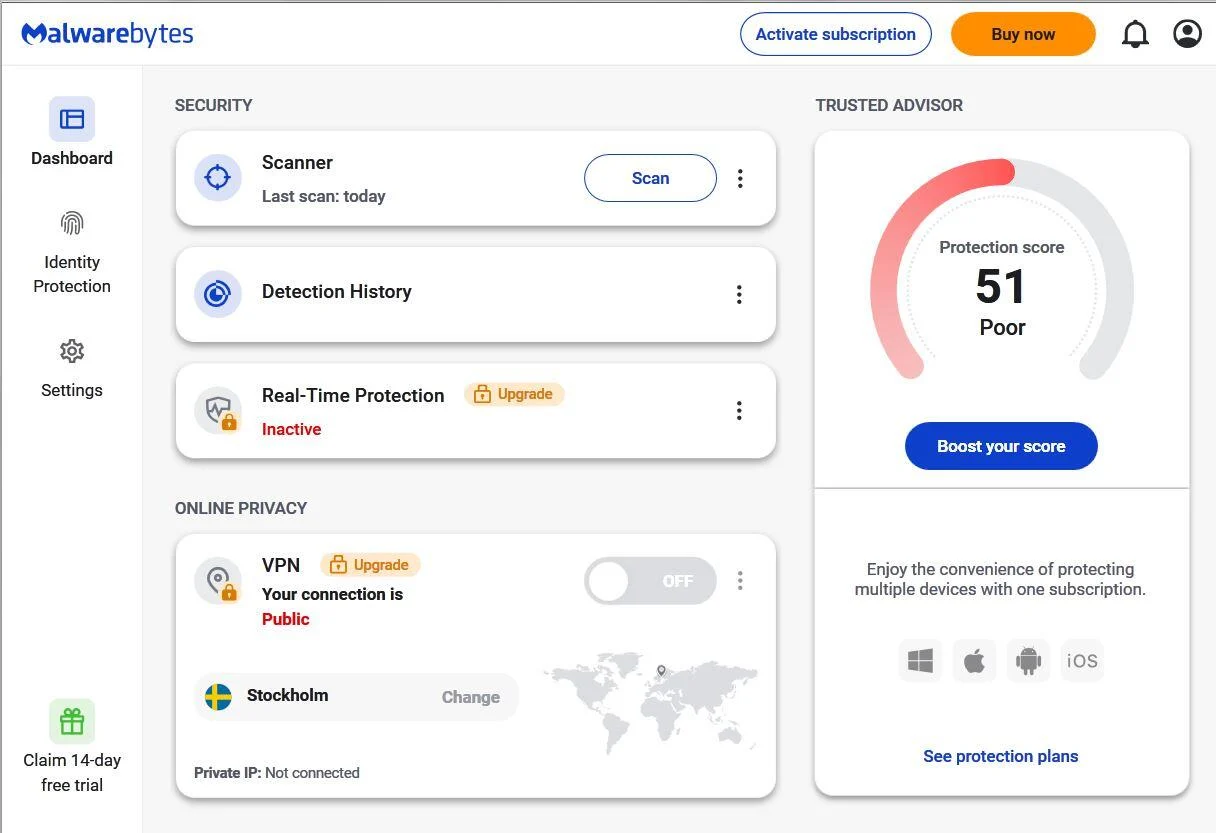Open VPN three-dot options menu
The image size is (1216, 833).
point(740,580)
